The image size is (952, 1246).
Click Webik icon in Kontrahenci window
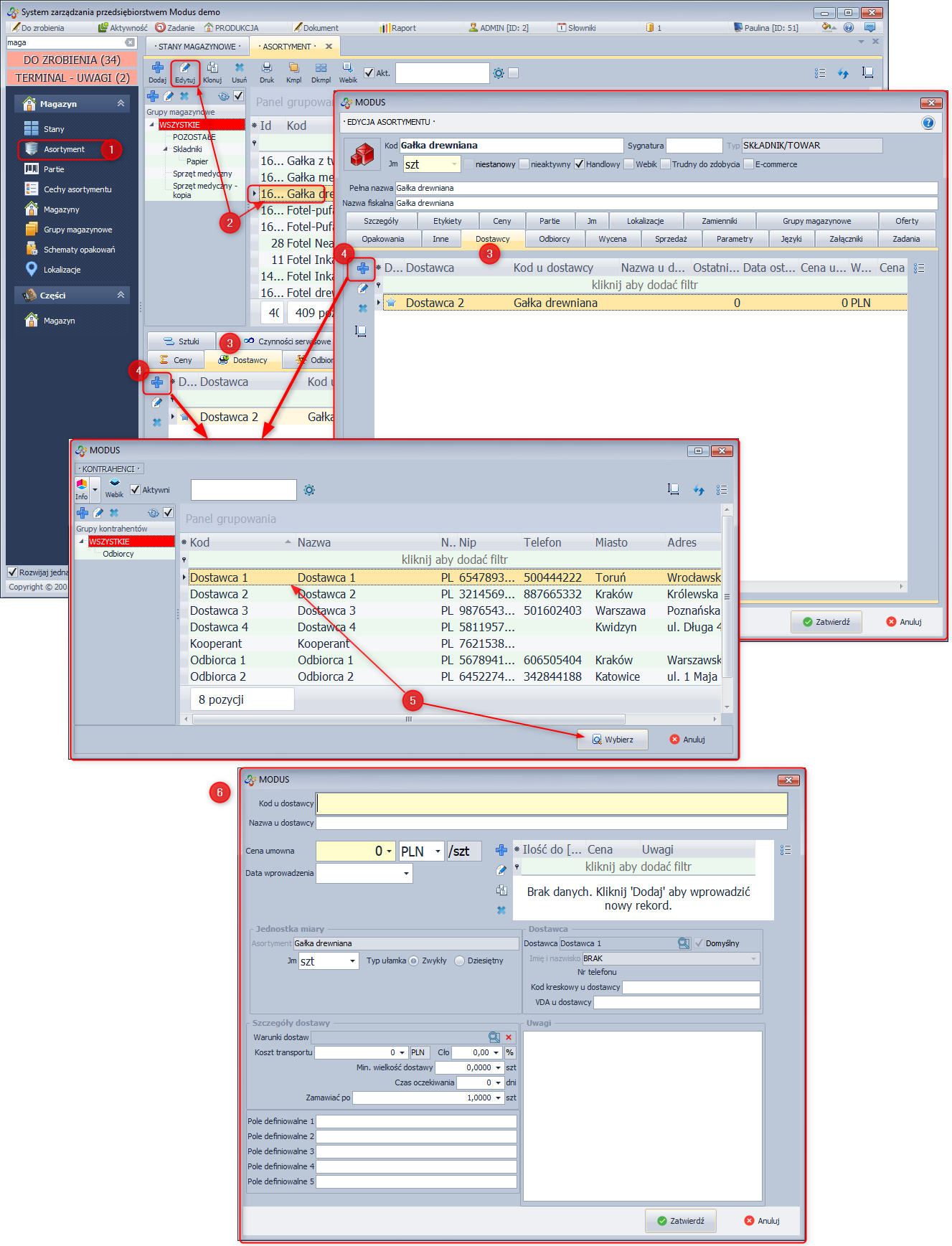point(114,489)
